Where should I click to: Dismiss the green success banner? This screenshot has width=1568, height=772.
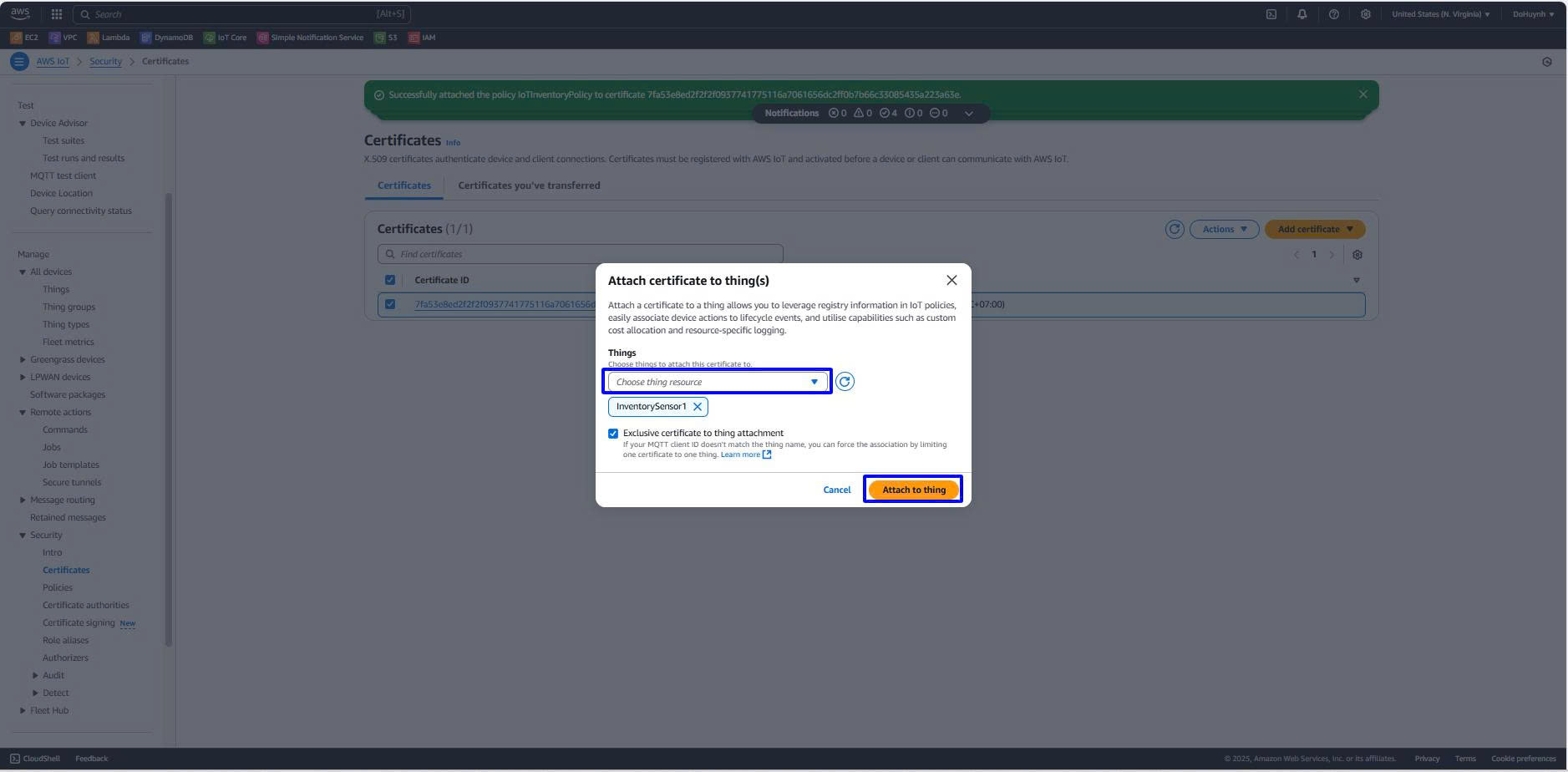[x=1362, y=94]
